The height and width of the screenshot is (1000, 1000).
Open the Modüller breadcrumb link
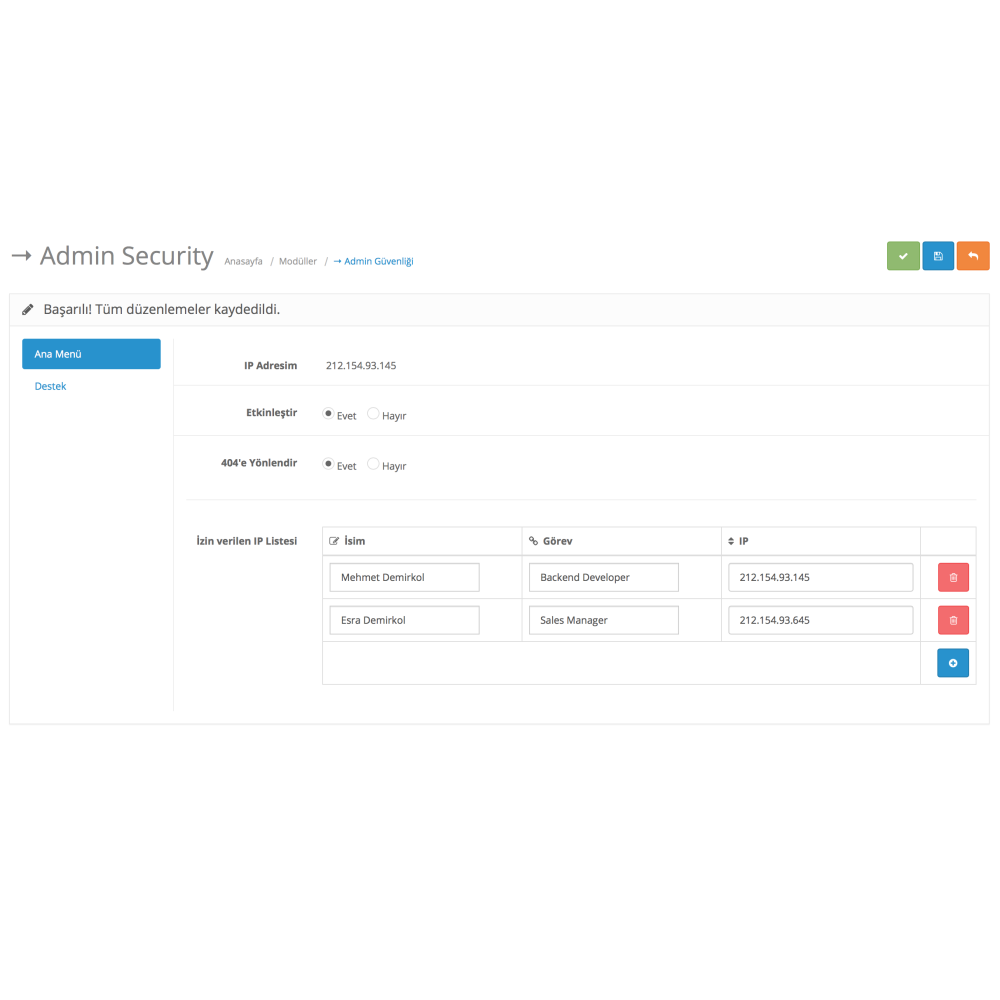pyautogui.click(x=297, y=260)
